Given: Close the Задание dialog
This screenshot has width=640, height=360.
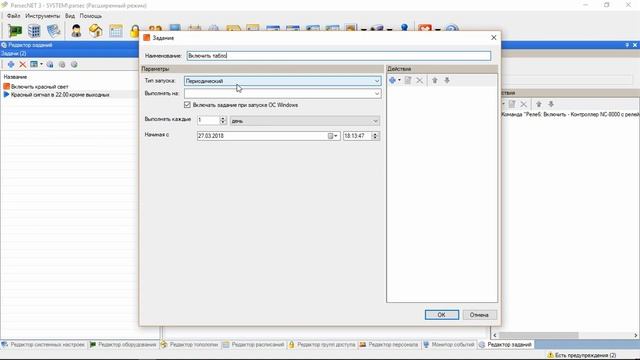Looking at the screenshot, I should click(x=493, y=38).
